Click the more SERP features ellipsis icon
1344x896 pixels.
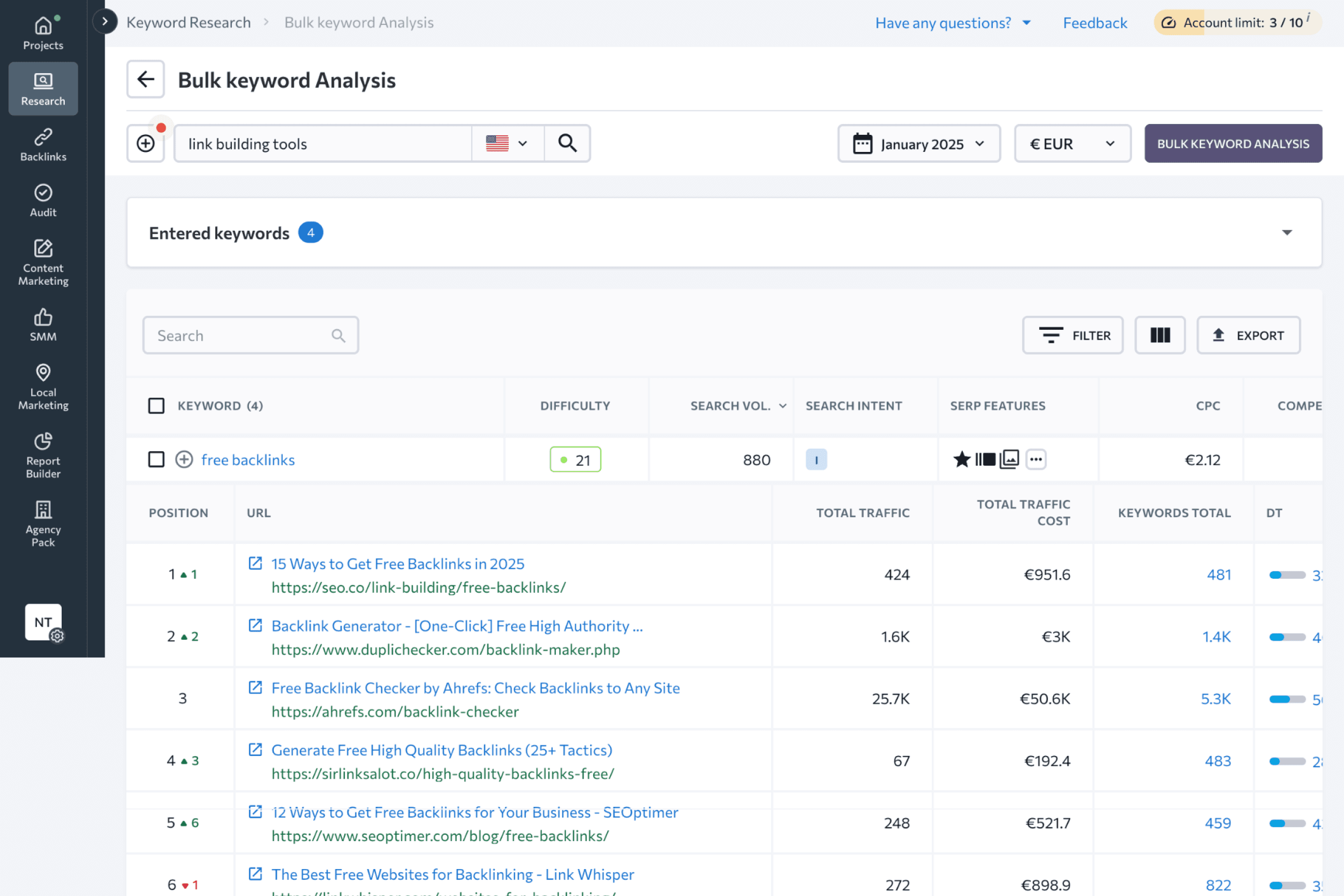click(x=1035, y=459)
